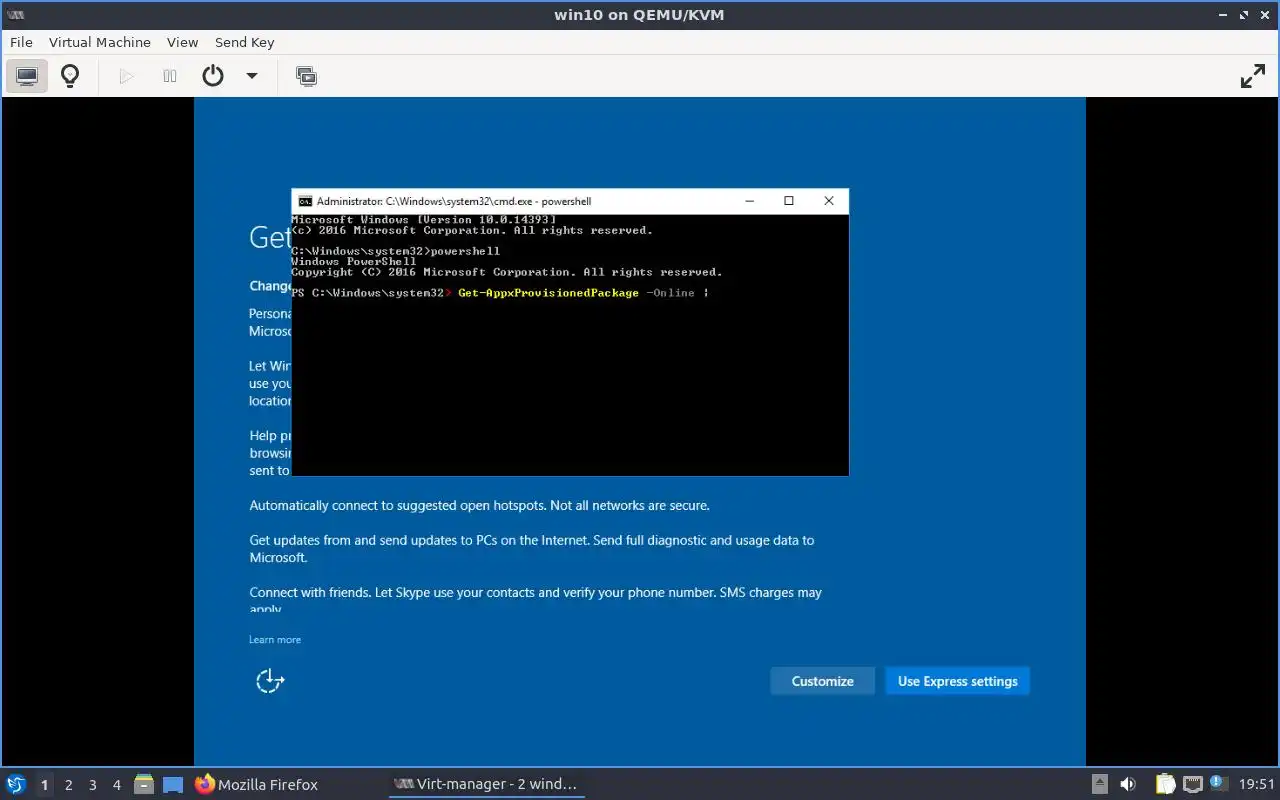Switch to workspace 3
Viewport: 1280px width, 800px height.
[x=93, y=785]
